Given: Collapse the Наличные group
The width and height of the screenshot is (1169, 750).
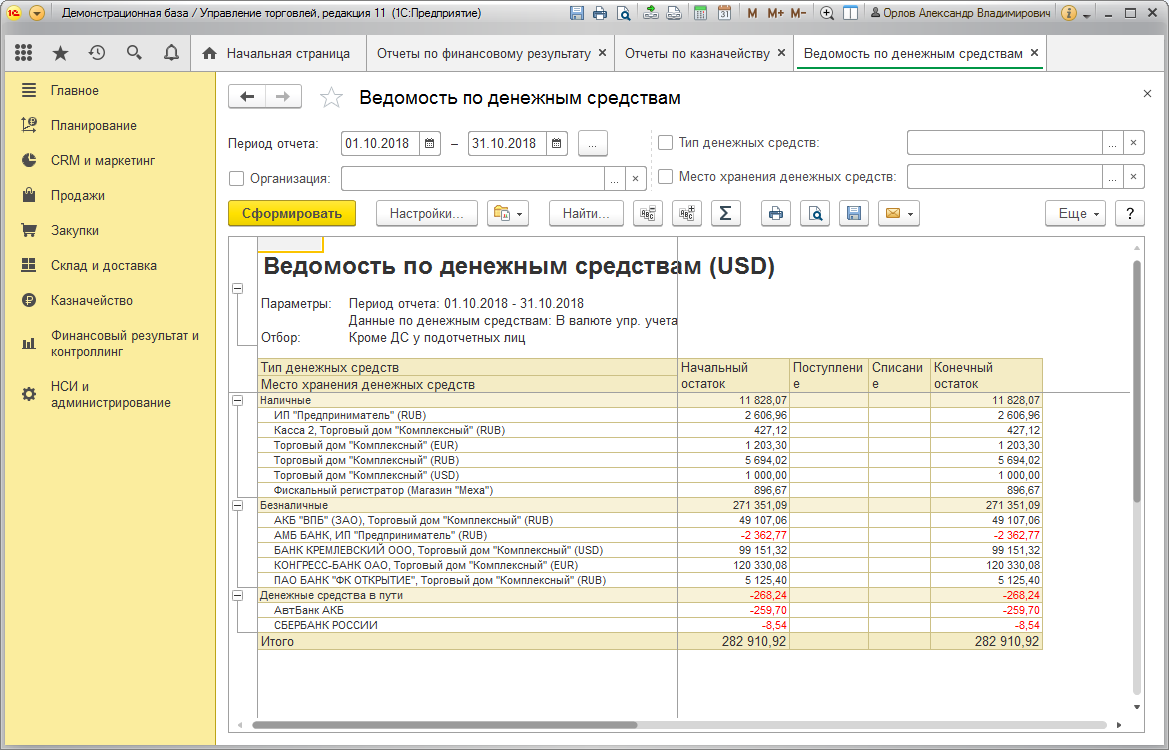Looking at the screenshot, I should tap(238, 400).
